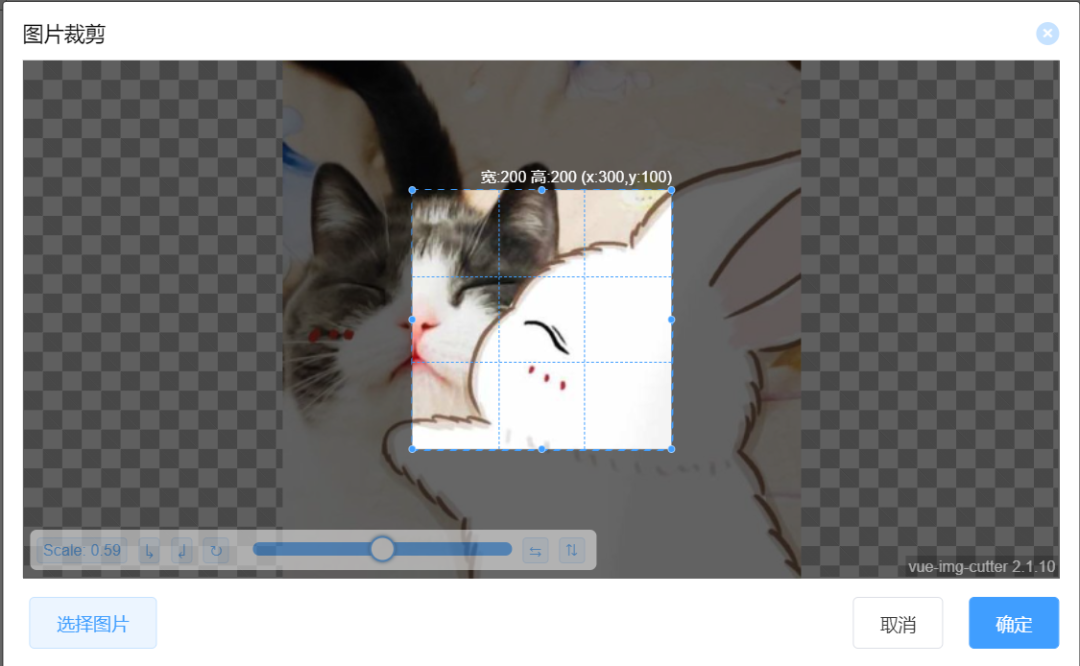Screen dimensions: 1080x666
Task: Click the first rotate icon beside Scale label
Action: point(149,550)
